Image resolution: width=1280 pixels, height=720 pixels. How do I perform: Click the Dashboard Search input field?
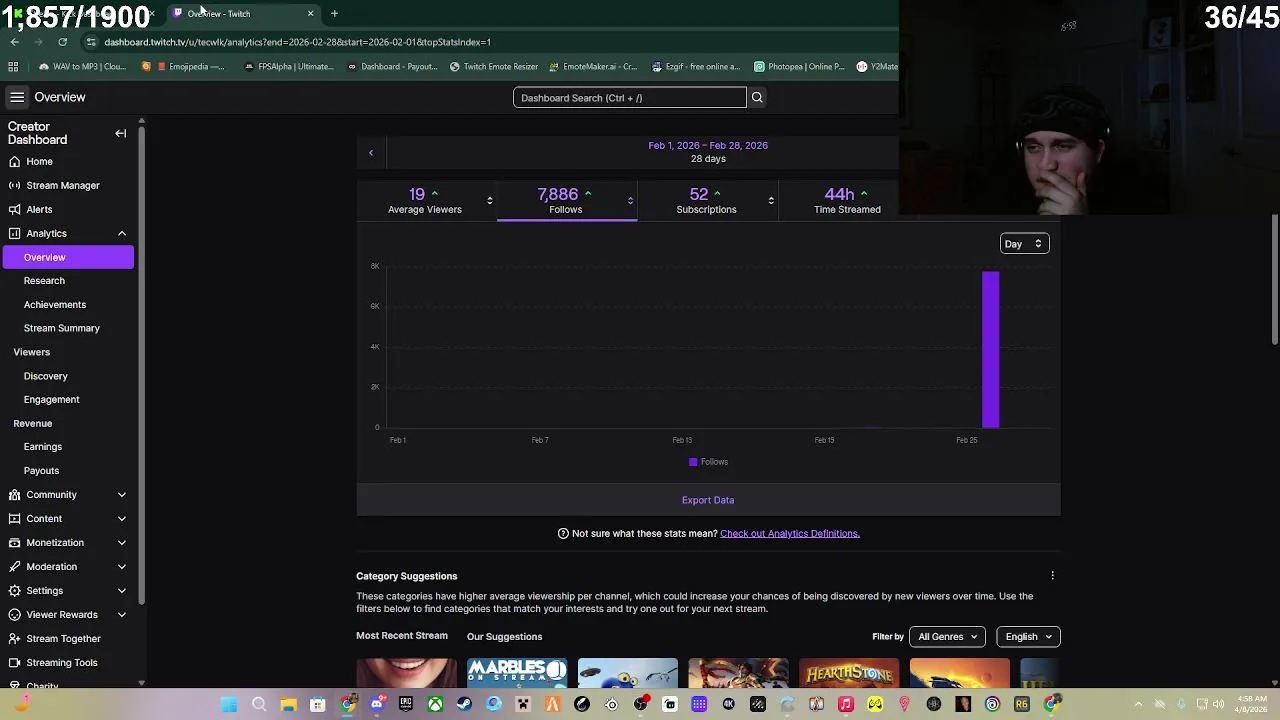point(630,98)
